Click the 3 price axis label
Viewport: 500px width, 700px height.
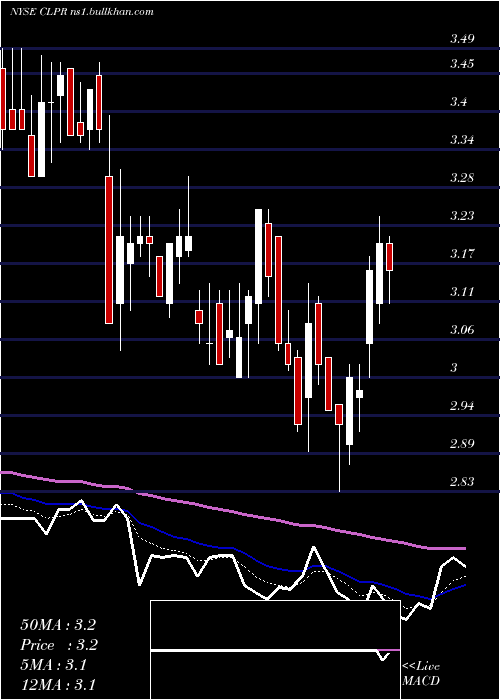click(x=454, y=368)
